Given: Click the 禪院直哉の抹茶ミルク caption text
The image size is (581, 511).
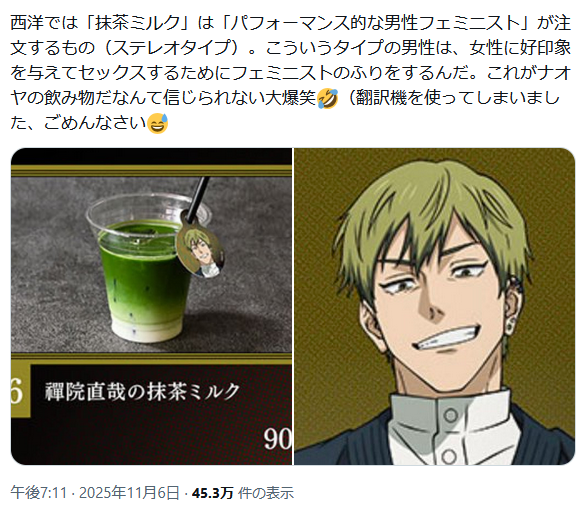Looking at the screenshot, I should click(x=142, y=392).
